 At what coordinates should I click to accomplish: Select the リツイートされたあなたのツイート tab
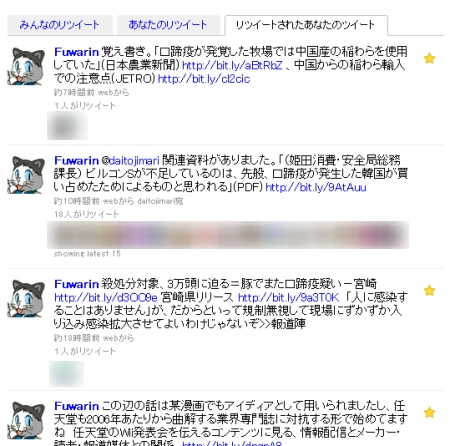[x=306, y=25]
